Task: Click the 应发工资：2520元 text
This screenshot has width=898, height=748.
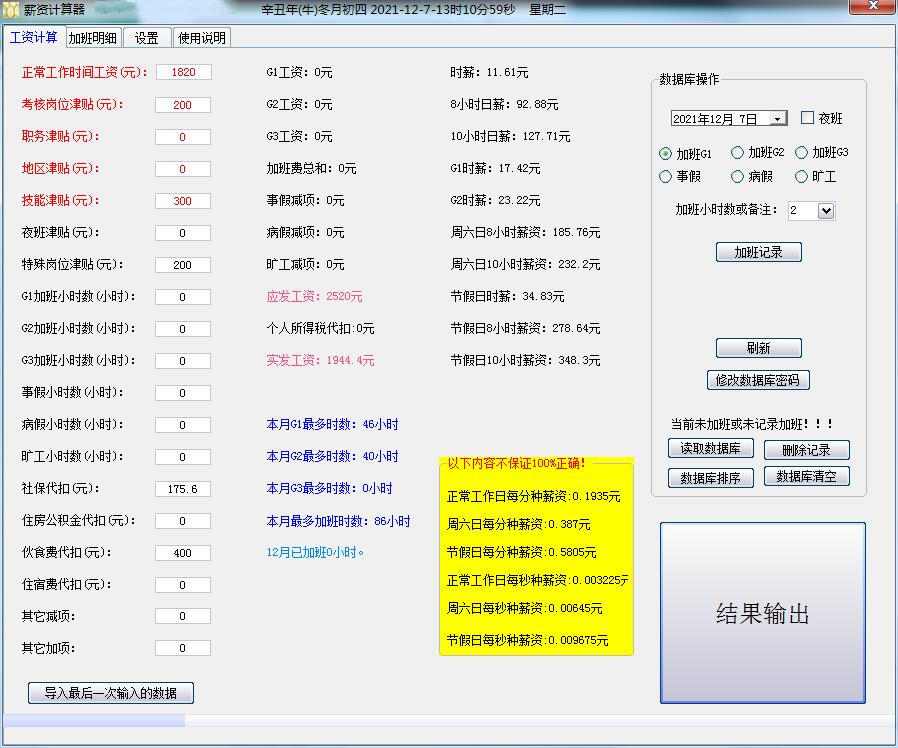Action: click(x=314, y=297)
